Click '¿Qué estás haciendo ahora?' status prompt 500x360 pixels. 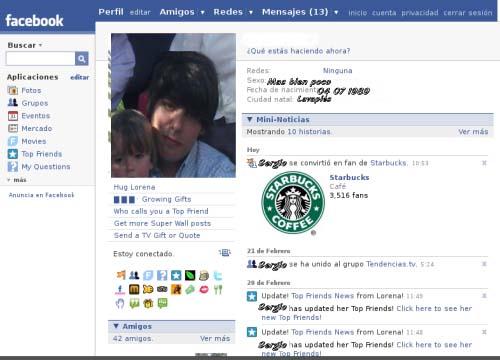pyautogui.click(x=298, y=51)
